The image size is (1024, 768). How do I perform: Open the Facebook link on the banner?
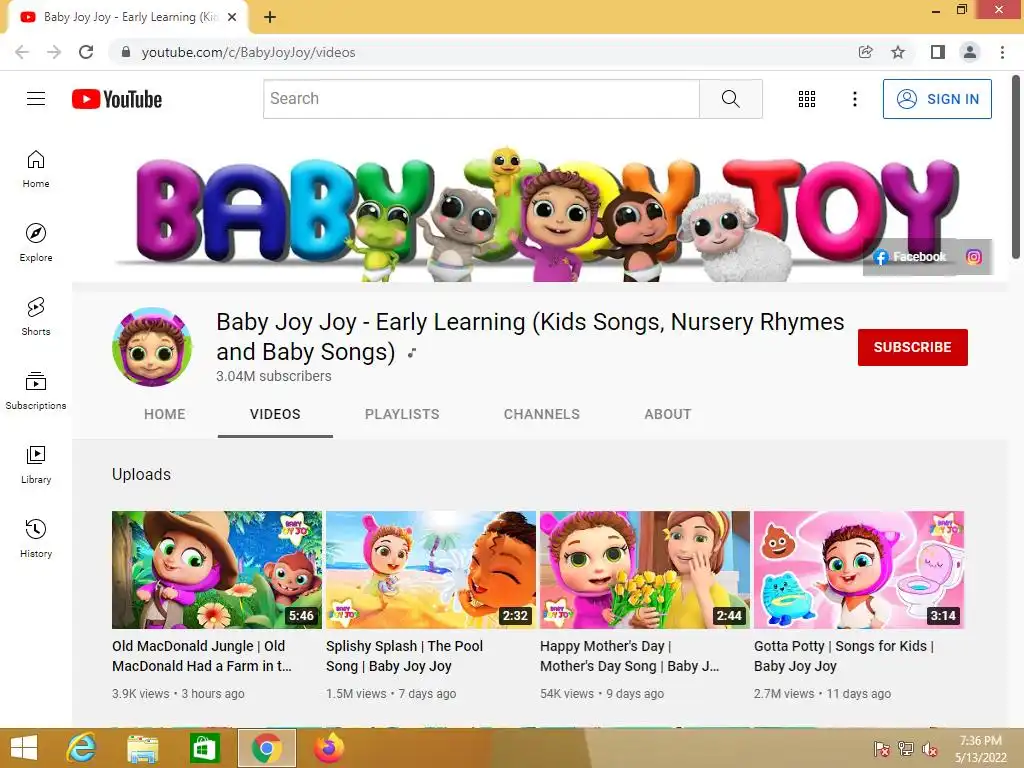(x=910, y=257)
